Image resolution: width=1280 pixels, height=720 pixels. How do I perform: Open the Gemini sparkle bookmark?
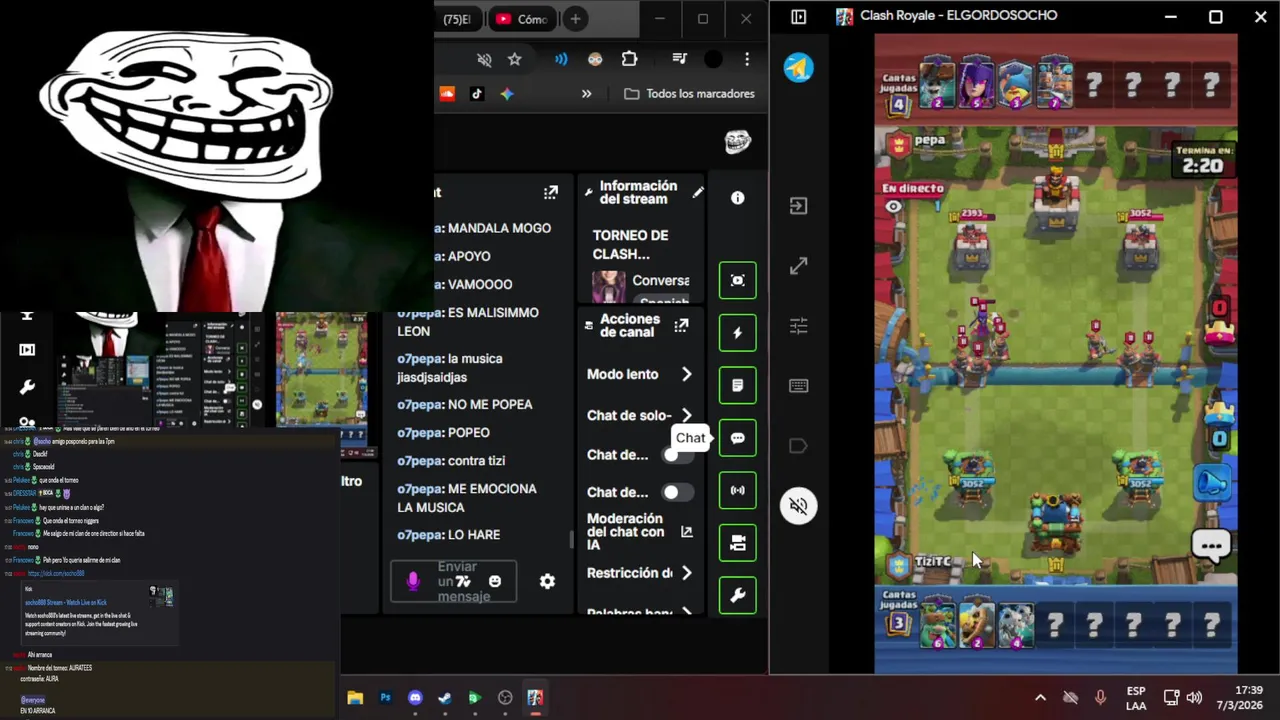pos(507,93)
